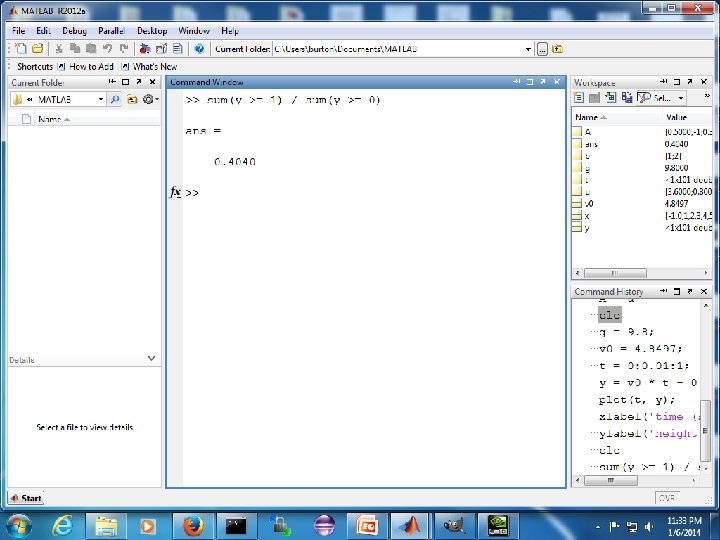Go up folder icon in Current Folder panel

pos(132,99)
